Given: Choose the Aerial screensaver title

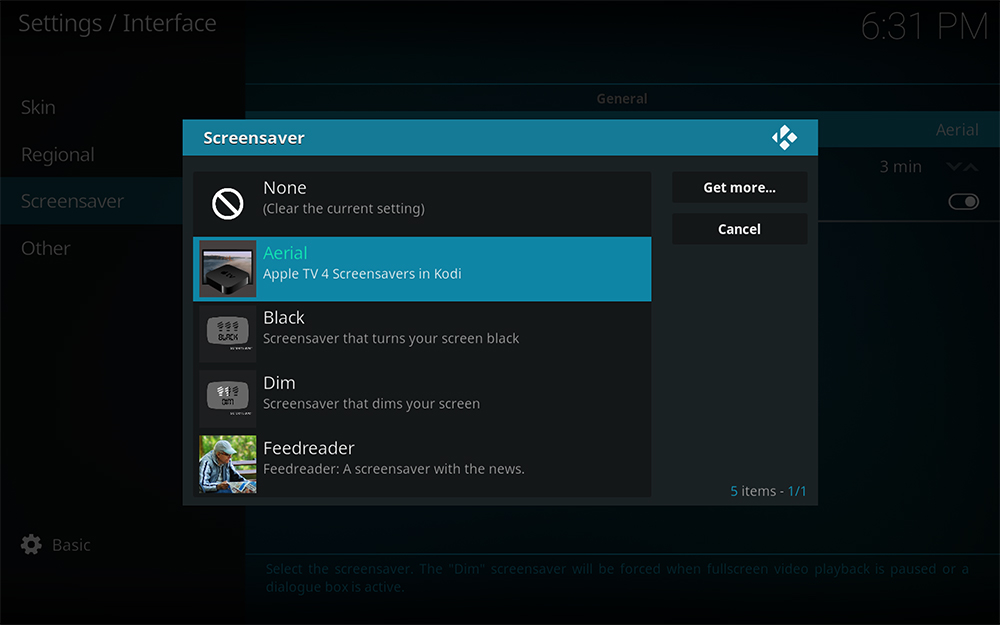Looking at the screenshot, I should click(285, 253).
